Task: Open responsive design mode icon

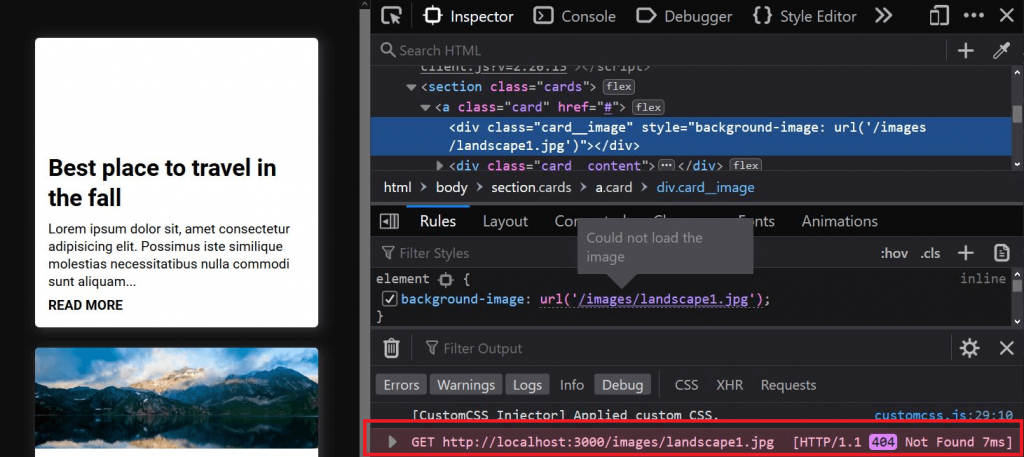Action: point(939,16)
